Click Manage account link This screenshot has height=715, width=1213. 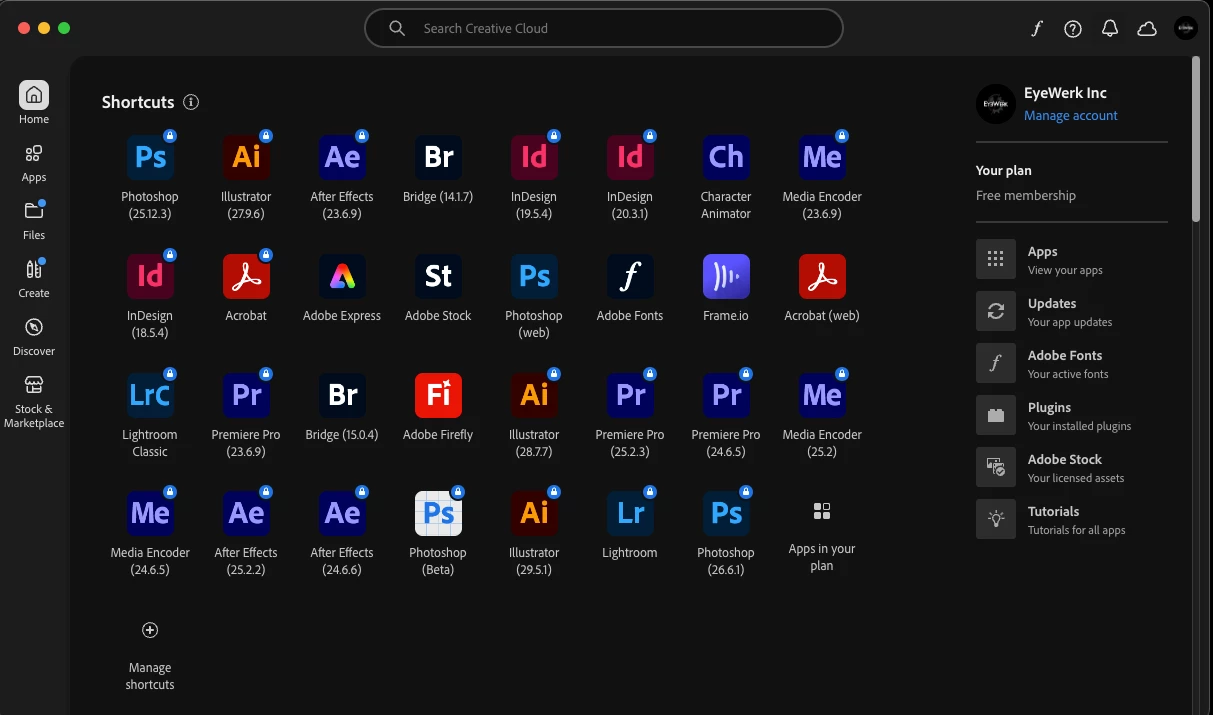click(x=1071, y=116)
